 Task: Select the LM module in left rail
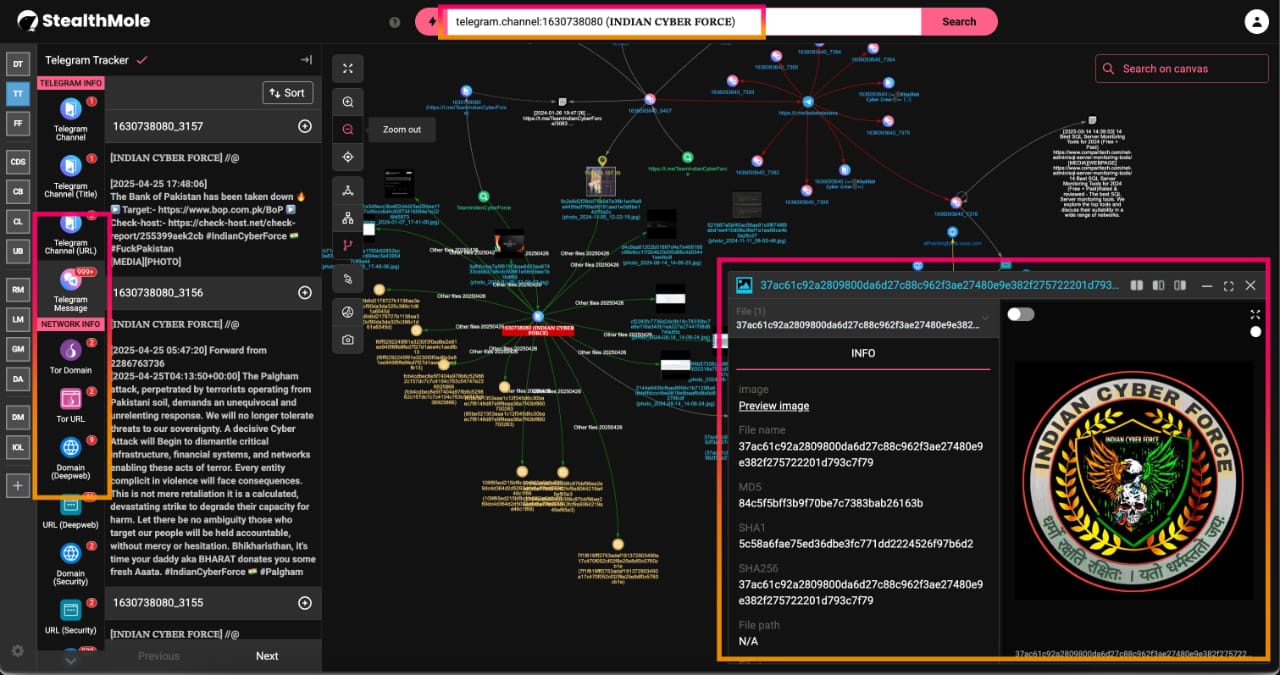pos(18,319)
